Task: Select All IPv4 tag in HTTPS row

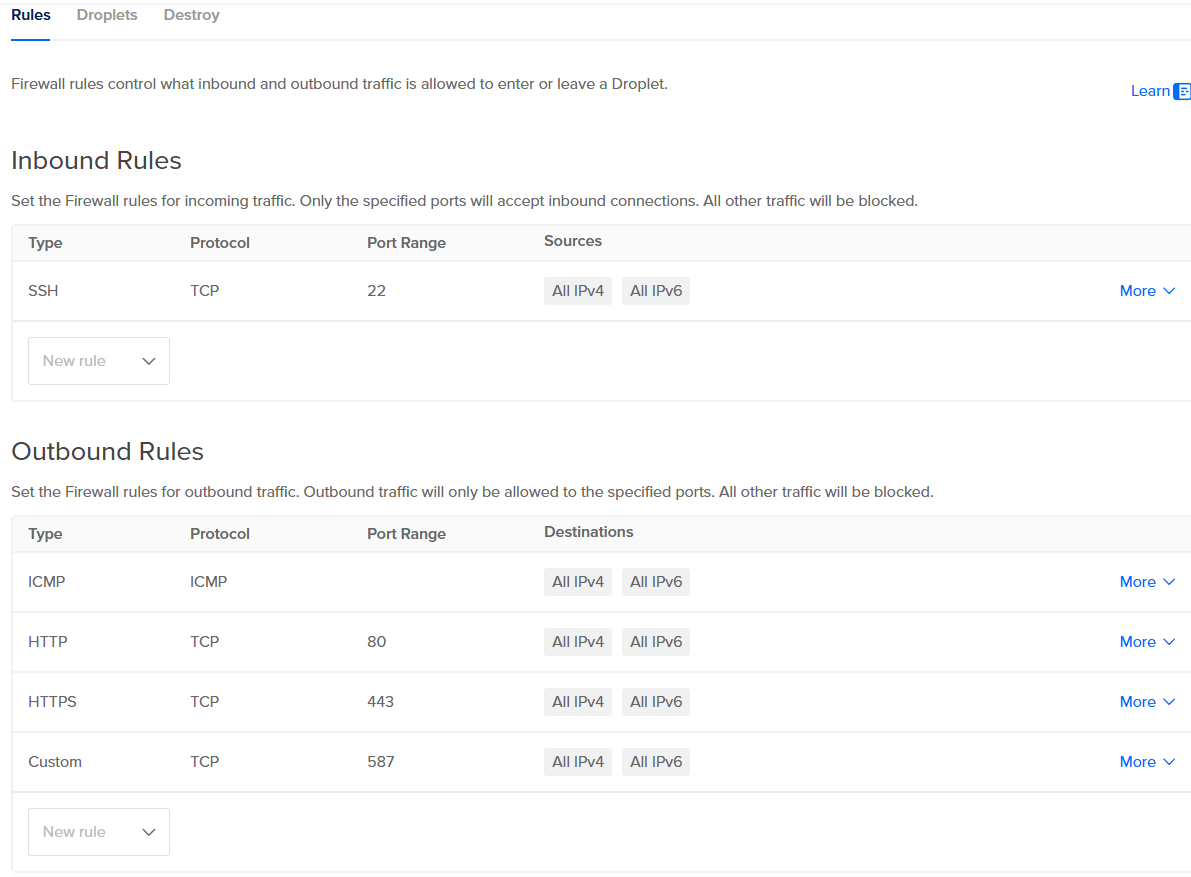Action: click(x=578, y=702)
